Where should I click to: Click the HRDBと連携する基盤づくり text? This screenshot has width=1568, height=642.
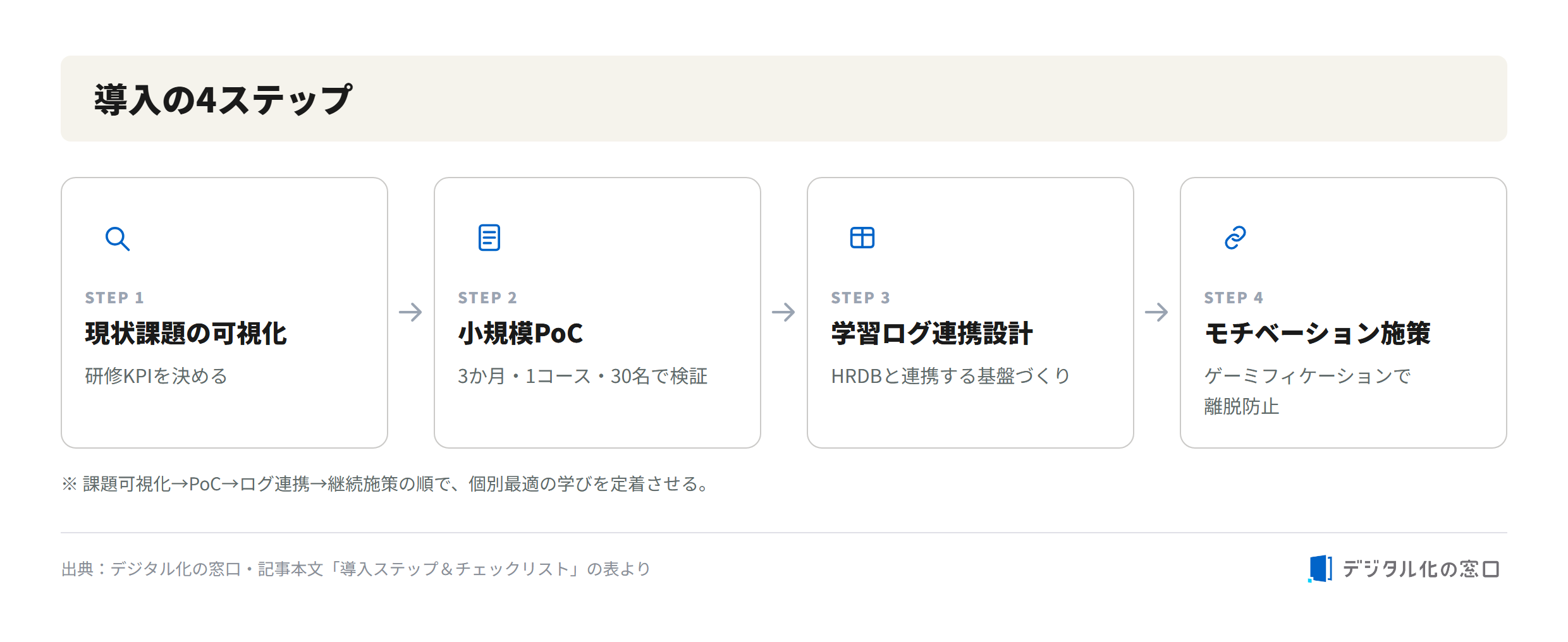[950, 376]
